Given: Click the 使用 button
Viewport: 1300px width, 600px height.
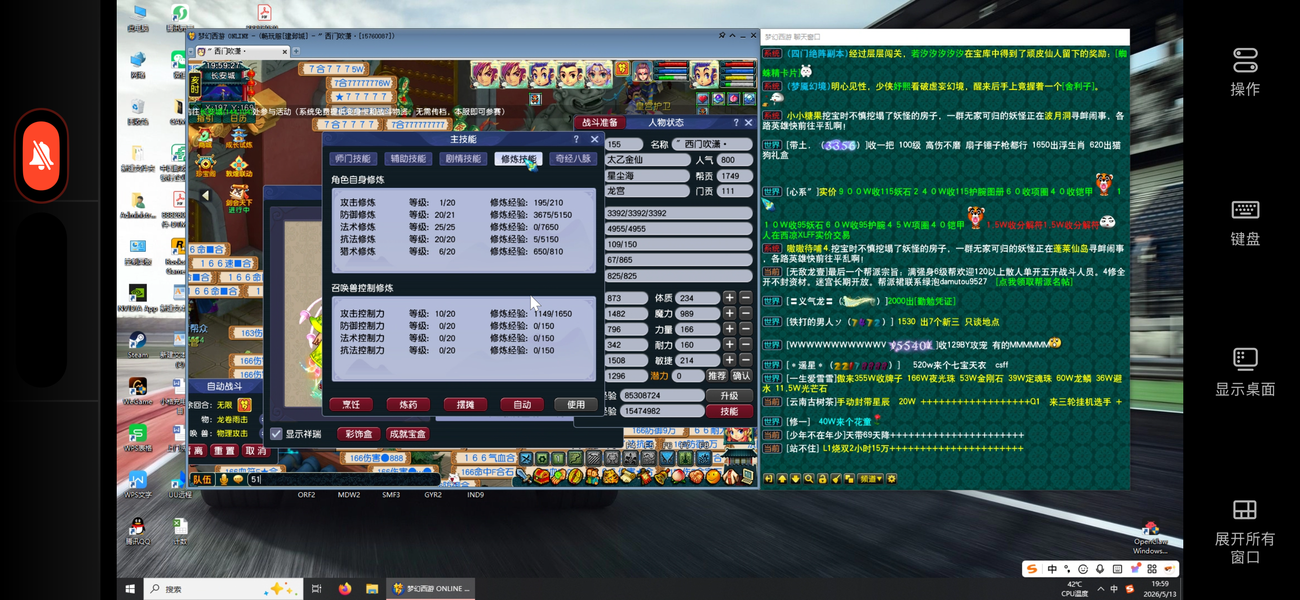Looking at the screenshot, I should click(576, 405).
